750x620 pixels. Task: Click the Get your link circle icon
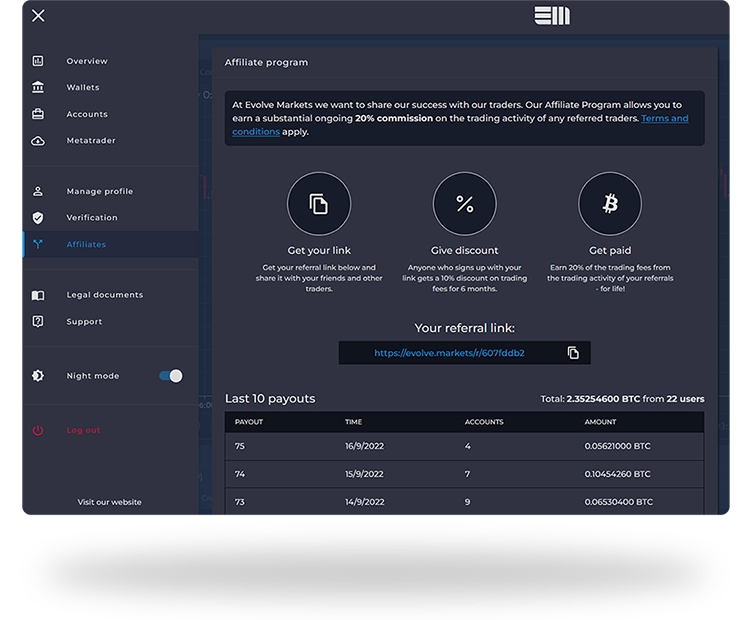tap(319, 204)
